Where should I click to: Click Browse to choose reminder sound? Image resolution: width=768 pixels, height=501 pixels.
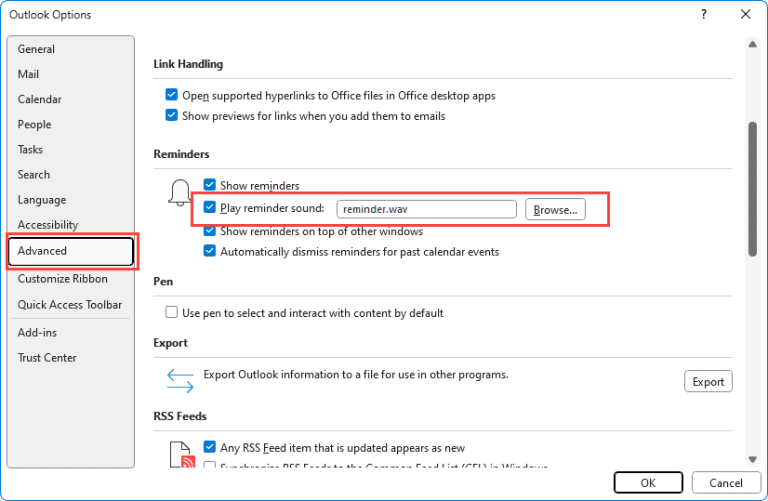pyautogui.click(x=555, y=209)
